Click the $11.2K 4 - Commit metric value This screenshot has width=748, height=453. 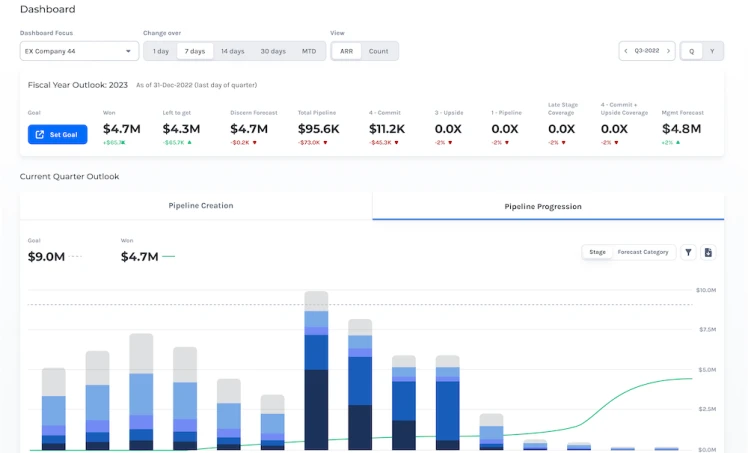pos(386,129)
